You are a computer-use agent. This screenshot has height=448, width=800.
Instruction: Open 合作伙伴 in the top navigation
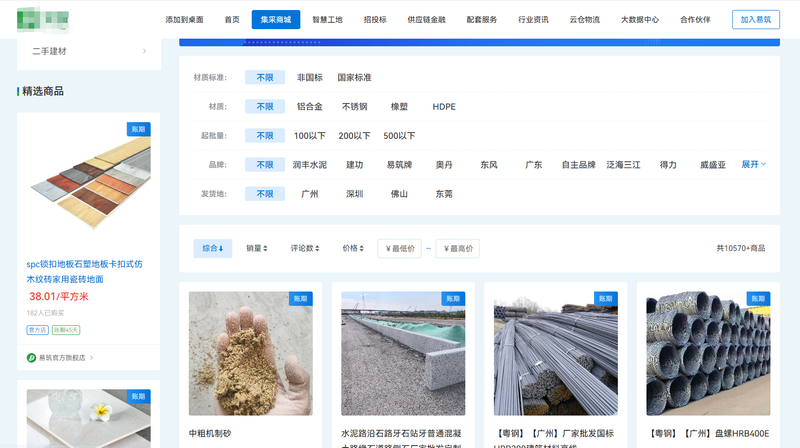pyautogui.click(x=695, y=19)
